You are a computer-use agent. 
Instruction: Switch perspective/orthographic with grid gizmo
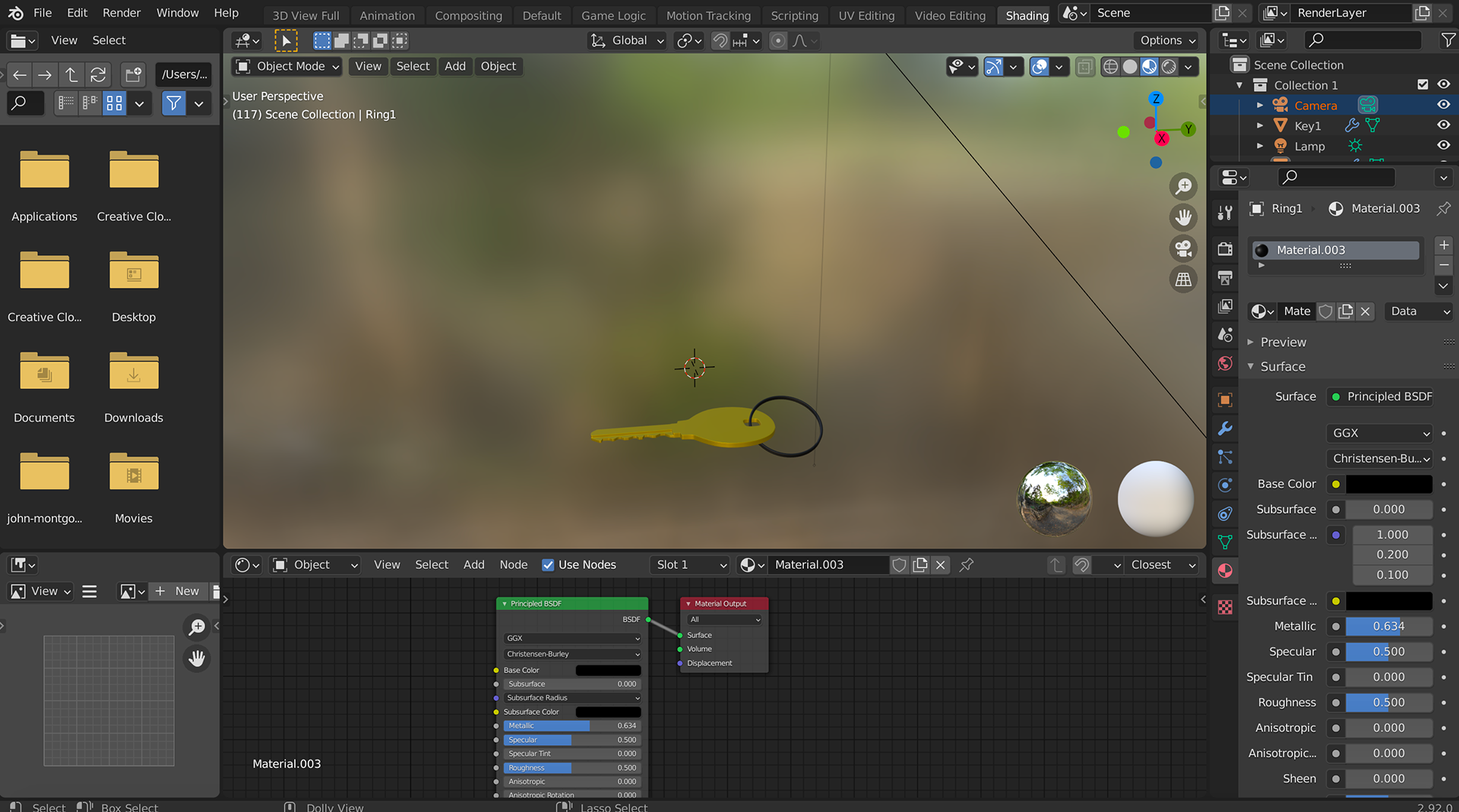click(1183, 280)
